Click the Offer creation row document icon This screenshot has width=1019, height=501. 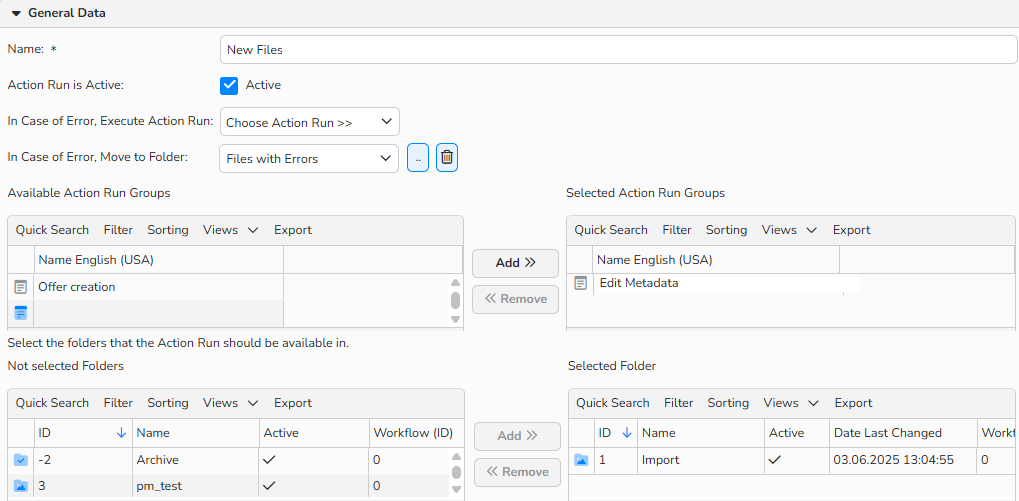click(x=21, y=287)
